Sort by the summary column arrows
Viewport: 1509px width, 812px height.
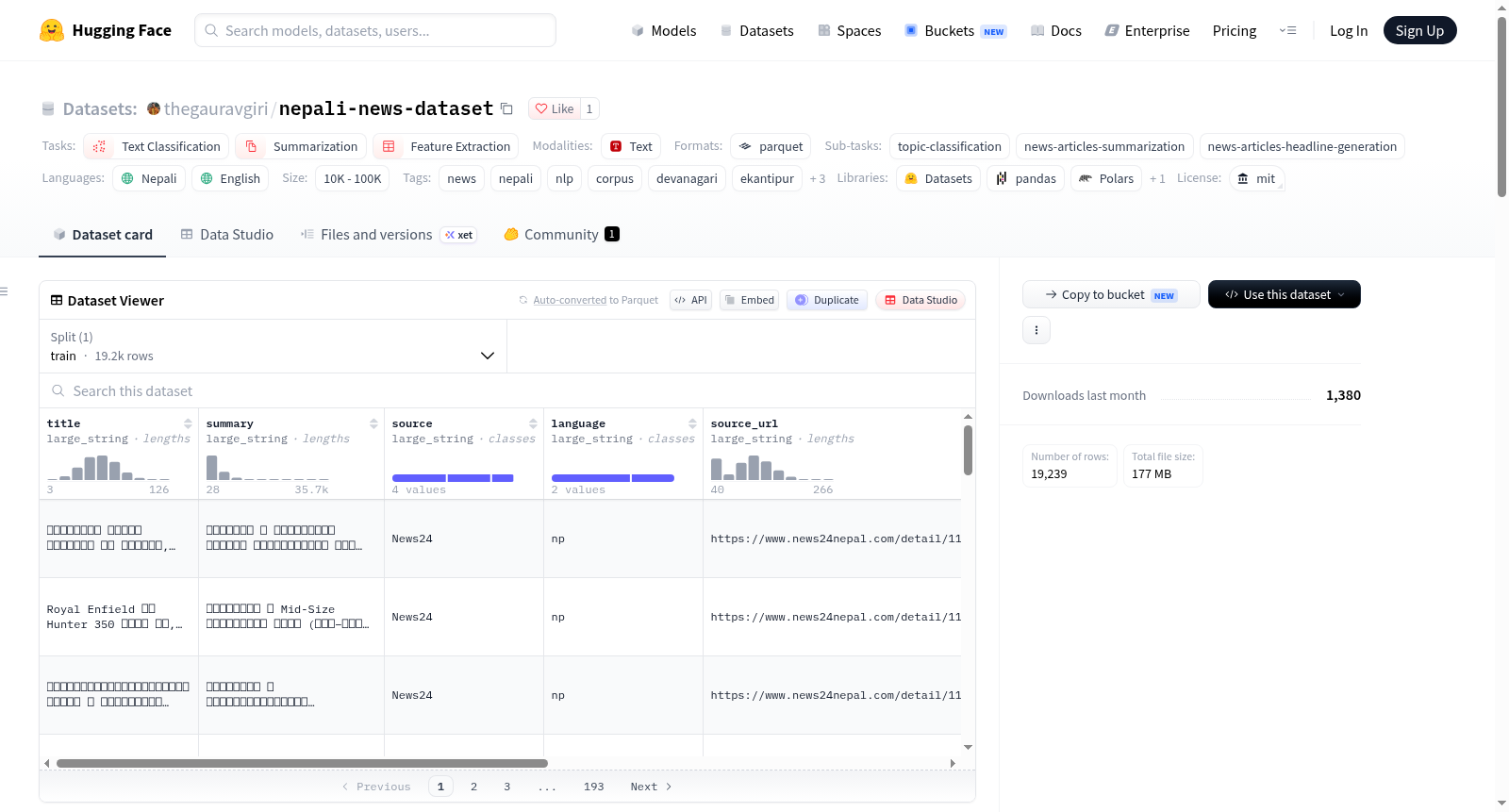(x=373, y=423)
